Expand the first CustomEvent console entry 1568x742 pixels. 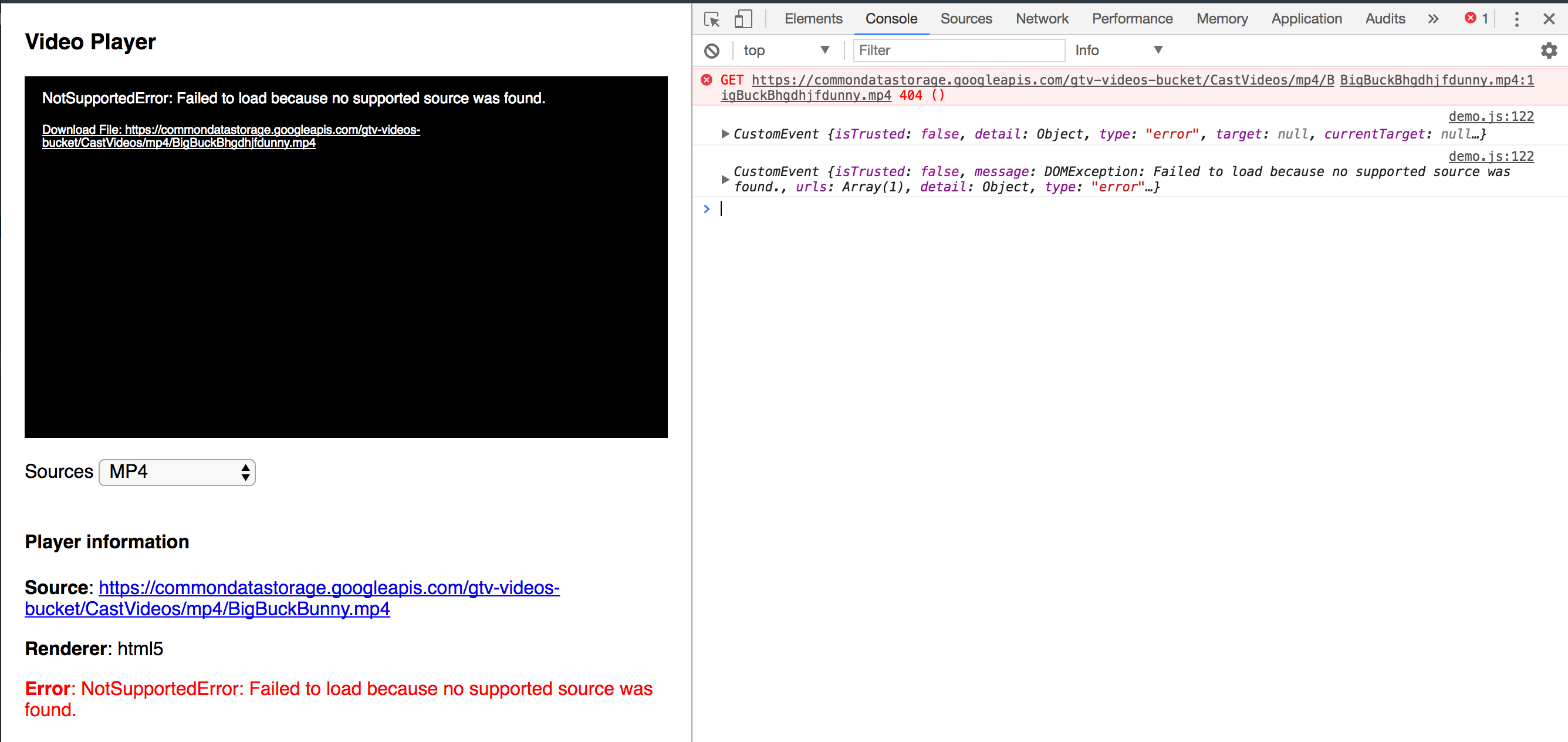[724, 134]
